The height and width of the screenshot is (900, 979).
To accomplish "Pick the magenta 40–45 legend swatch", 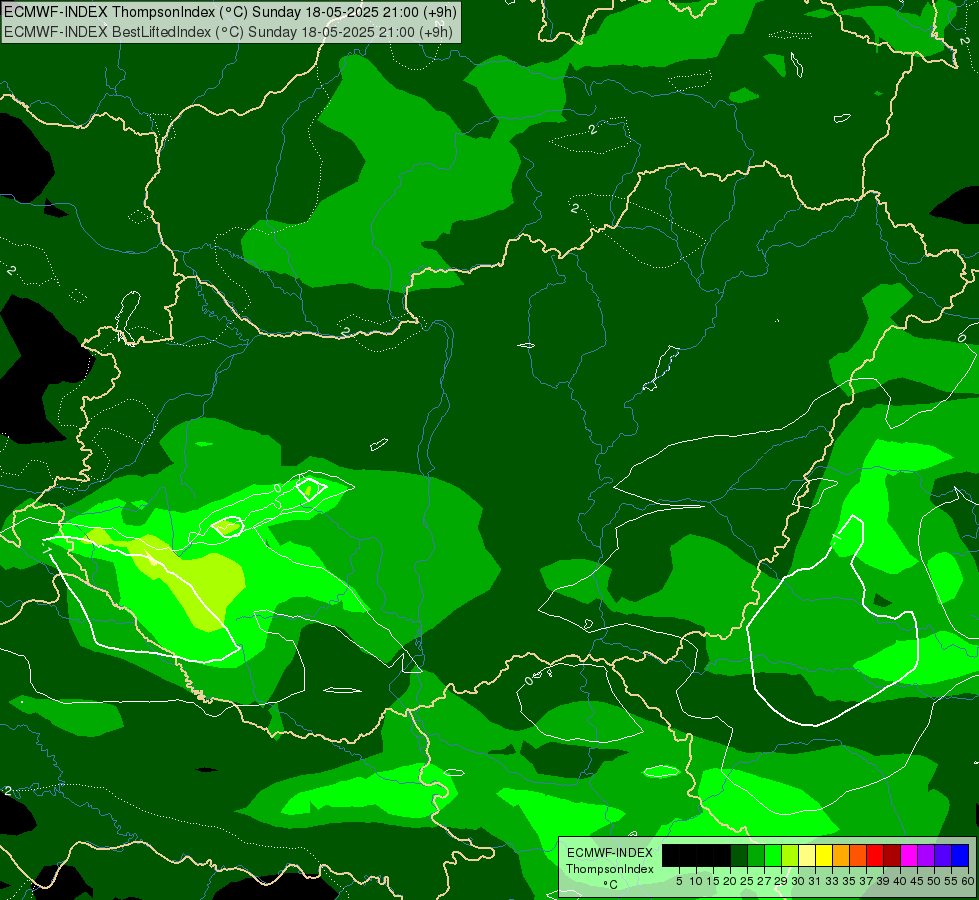I will [x=908, y=855].
